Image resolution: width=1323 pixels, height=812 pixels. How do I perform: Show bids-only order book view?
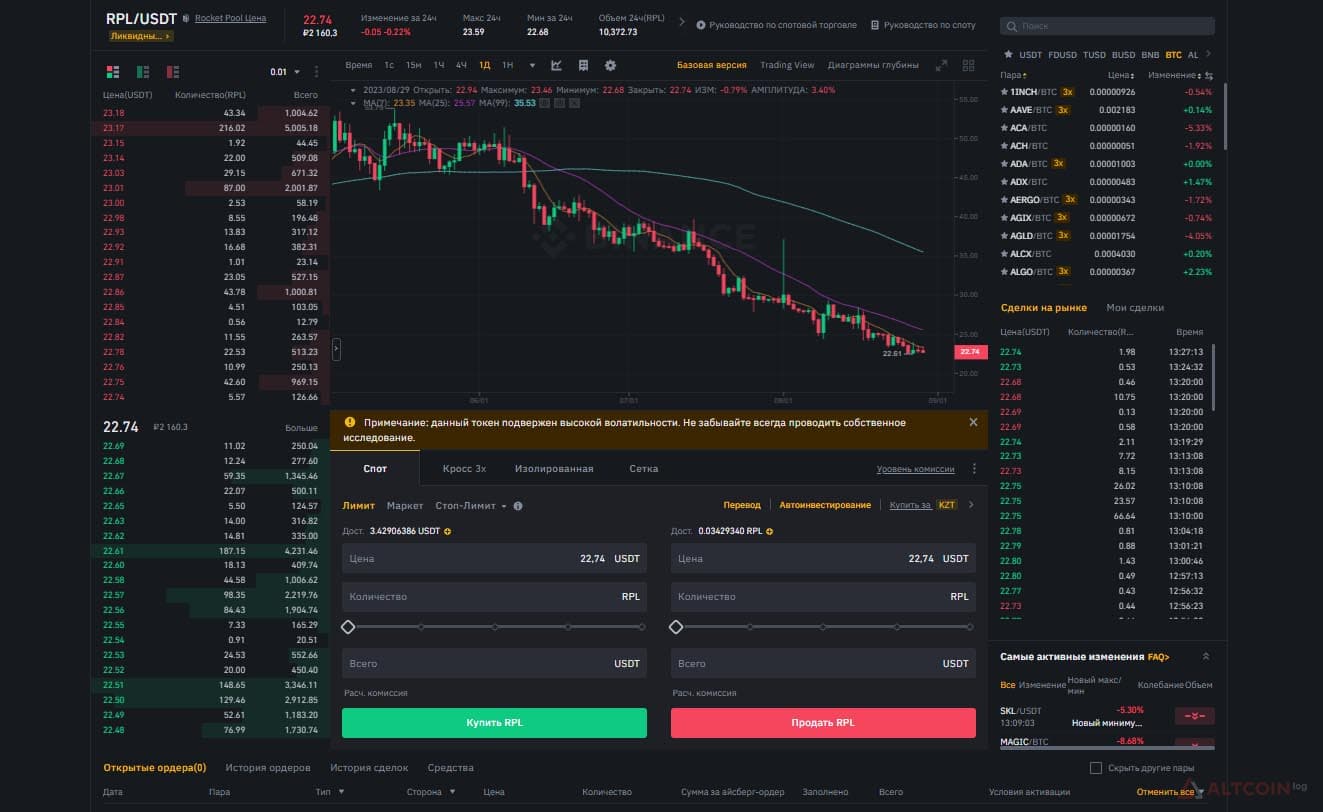[143, 71]
